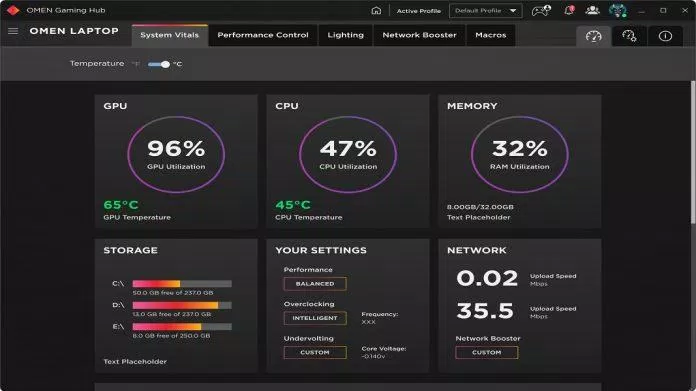
Task: Open the Lighting tab
Action: pos(345,35)
